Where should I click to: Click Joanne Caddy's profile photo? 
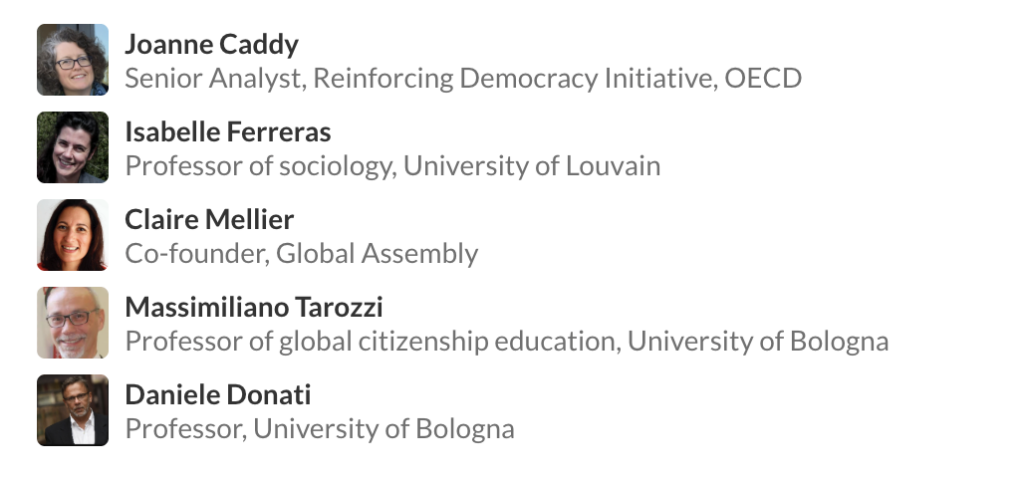tap(72, 60)
